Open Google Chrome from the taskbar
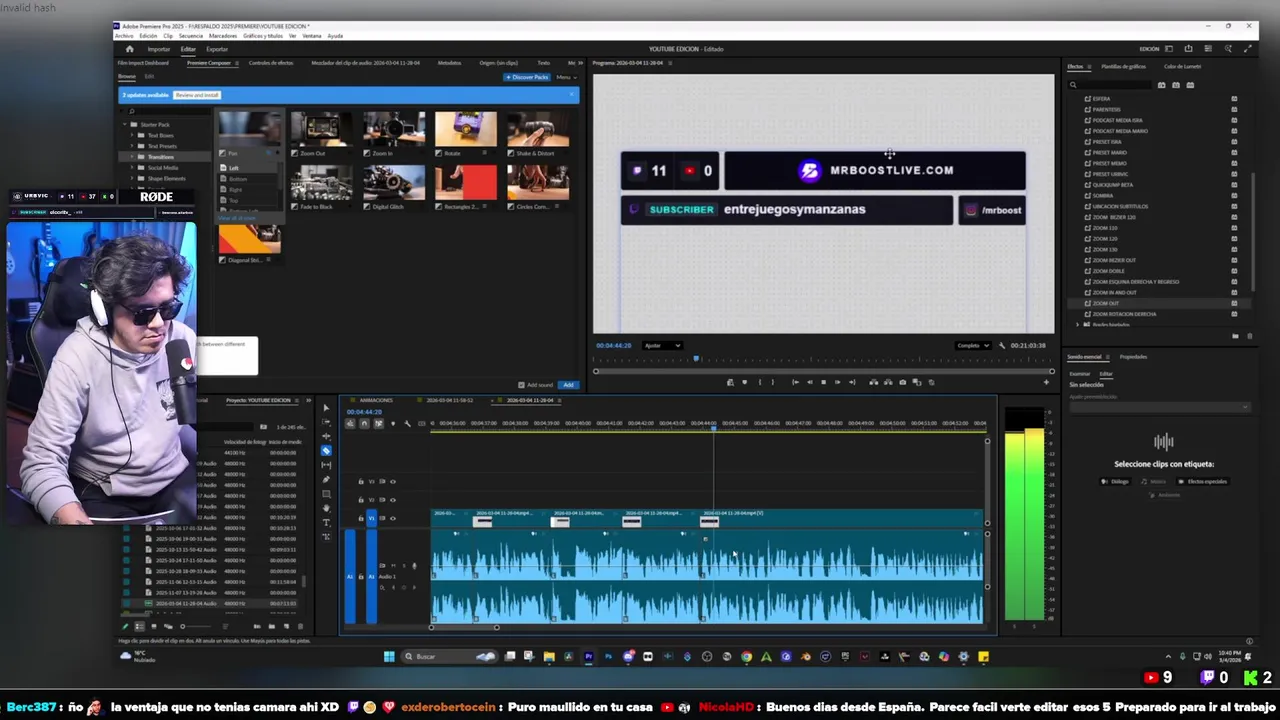This screenshot has width=1280, height=720. 746,657
